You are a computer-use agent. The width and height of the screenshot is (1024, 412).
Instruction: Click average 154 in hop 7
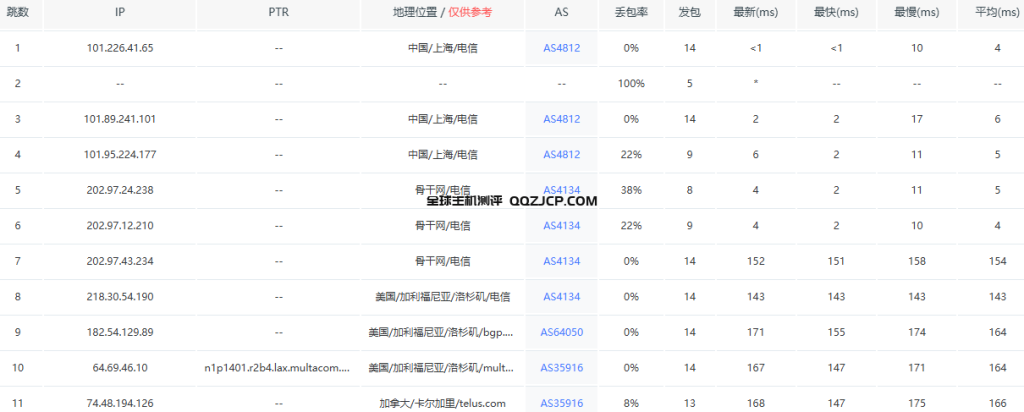coord(997,261)
